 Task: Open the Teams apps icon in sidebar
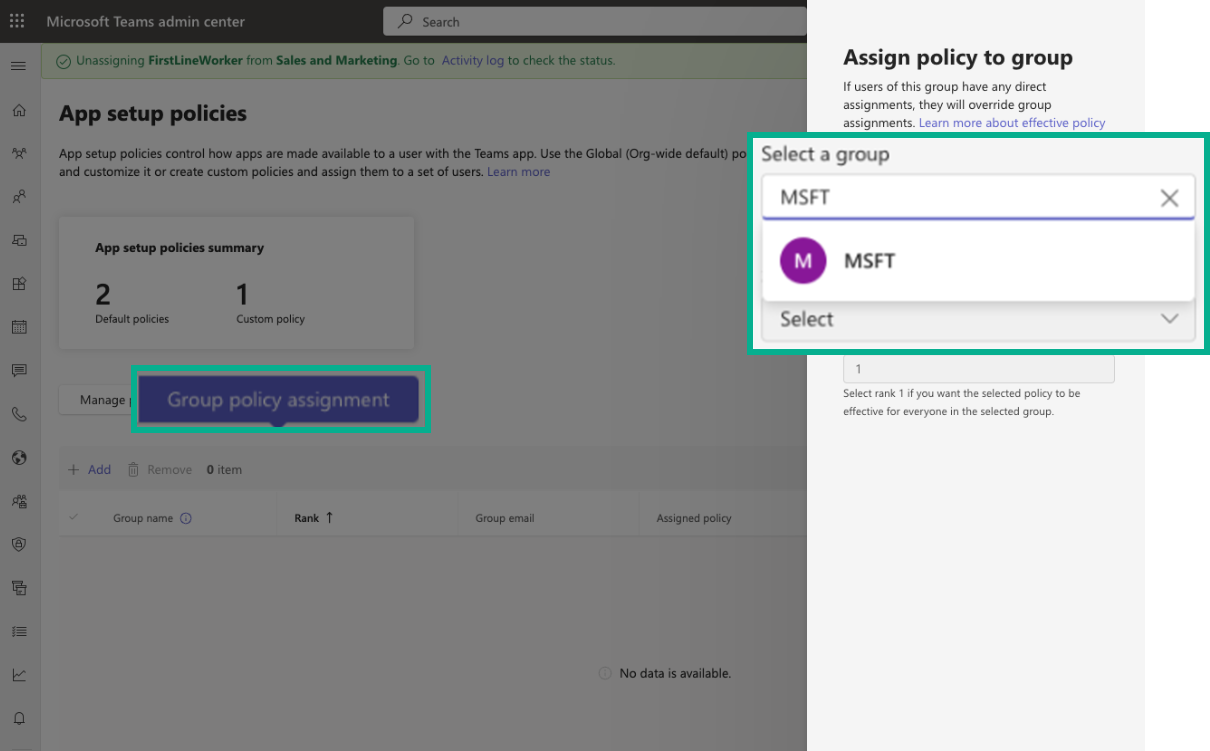pos(19,283)
